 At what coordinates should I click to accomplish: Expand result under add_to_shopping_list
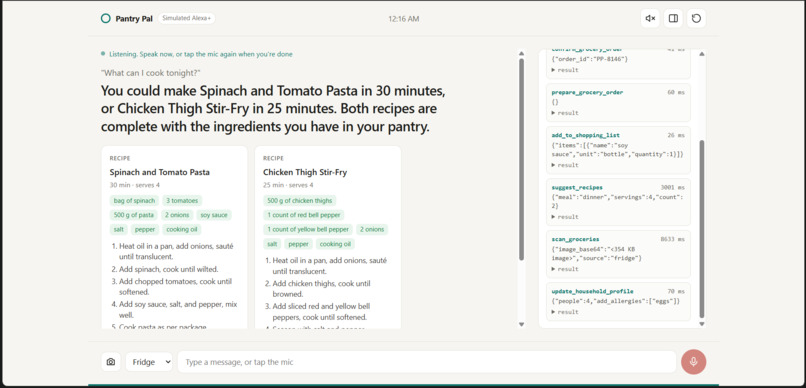[x=565, y=165]
